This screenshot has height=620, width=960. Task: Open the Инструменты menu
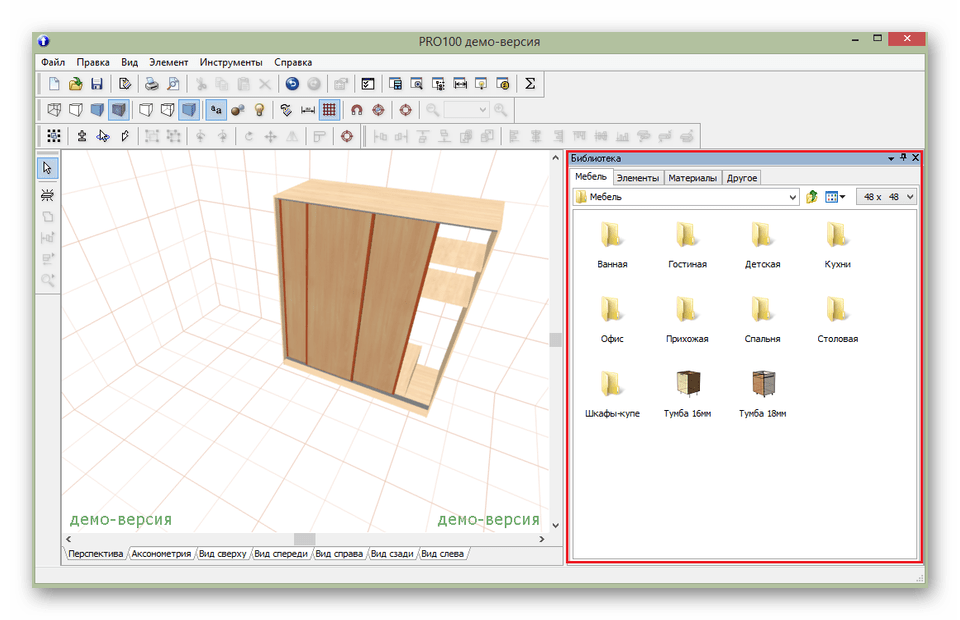coord(231,62)
